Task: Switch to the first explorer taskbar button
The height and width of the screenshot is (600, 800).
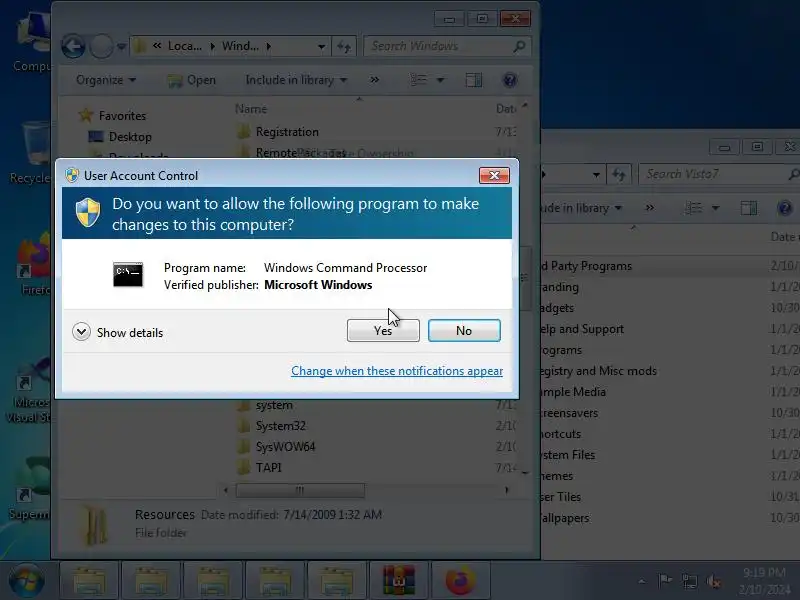Action: point(89,581)
